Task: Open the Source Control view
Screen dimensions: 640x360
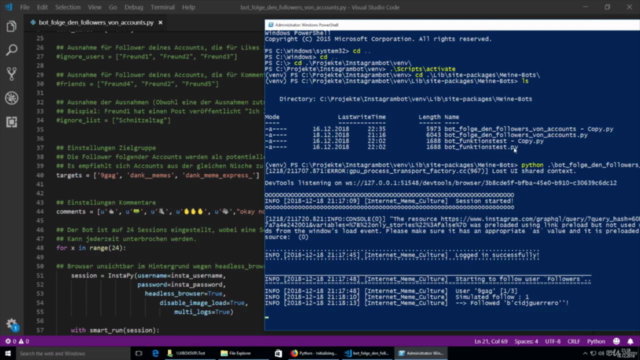Action: (x=11, y=74)
